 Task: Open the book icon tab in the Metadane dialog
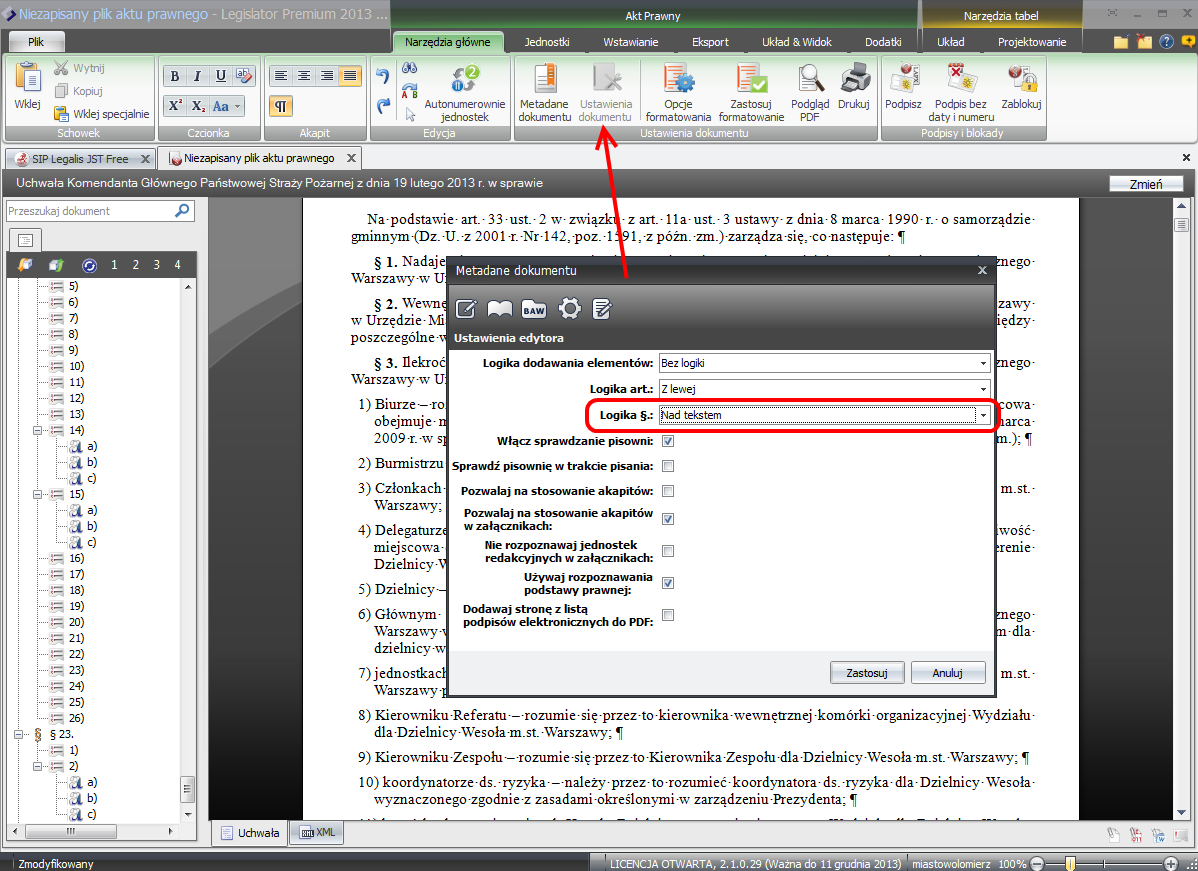[500, 309]
